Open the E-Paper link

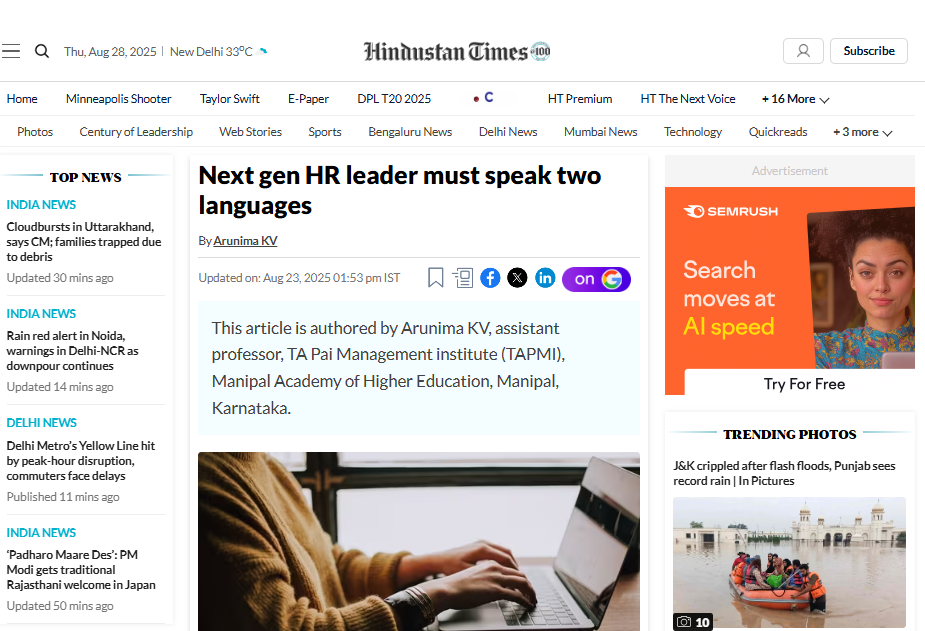point(308,99)
